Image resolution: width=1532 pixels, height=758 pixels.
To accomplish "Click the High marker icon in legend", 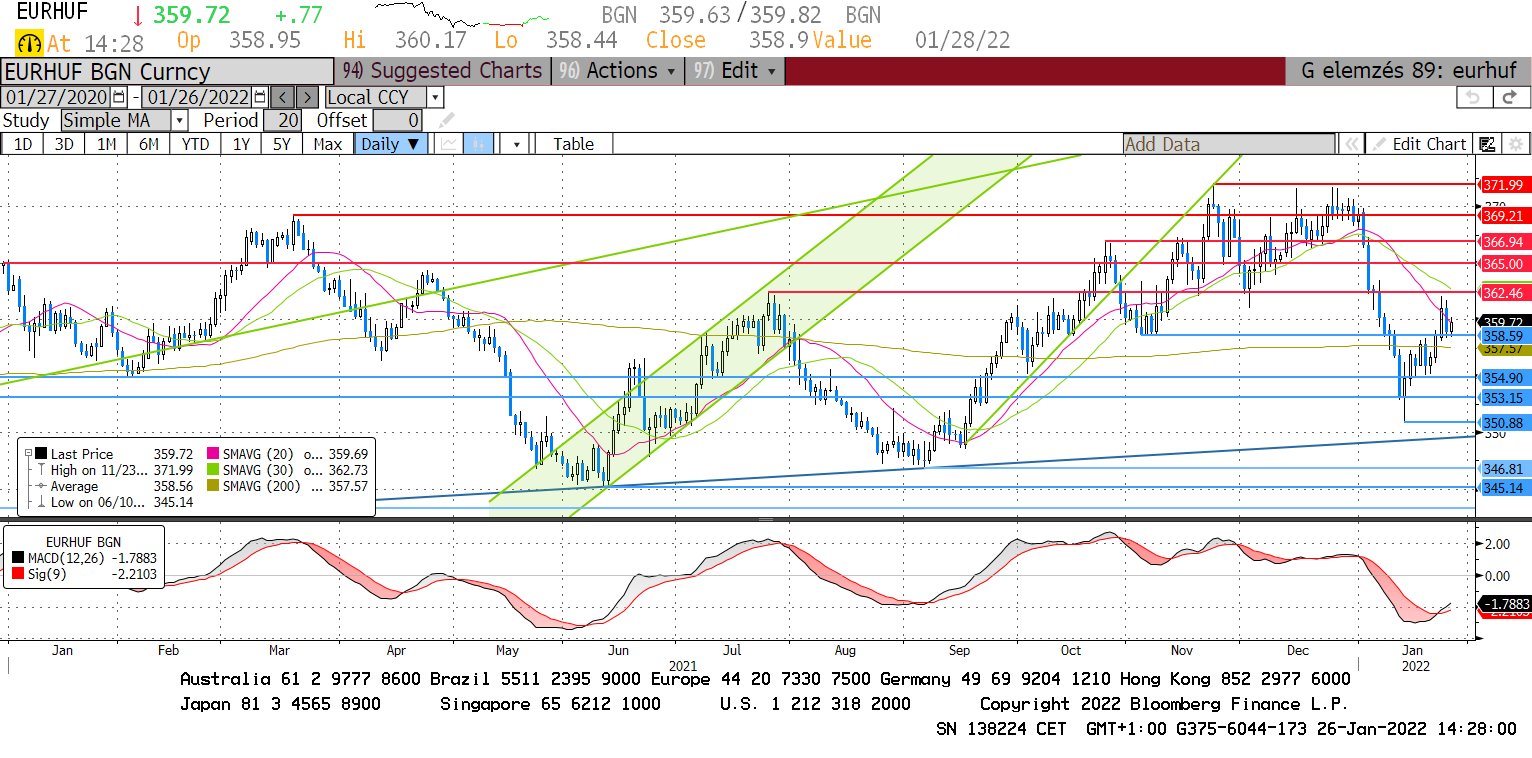I will (x=40, y=470).
